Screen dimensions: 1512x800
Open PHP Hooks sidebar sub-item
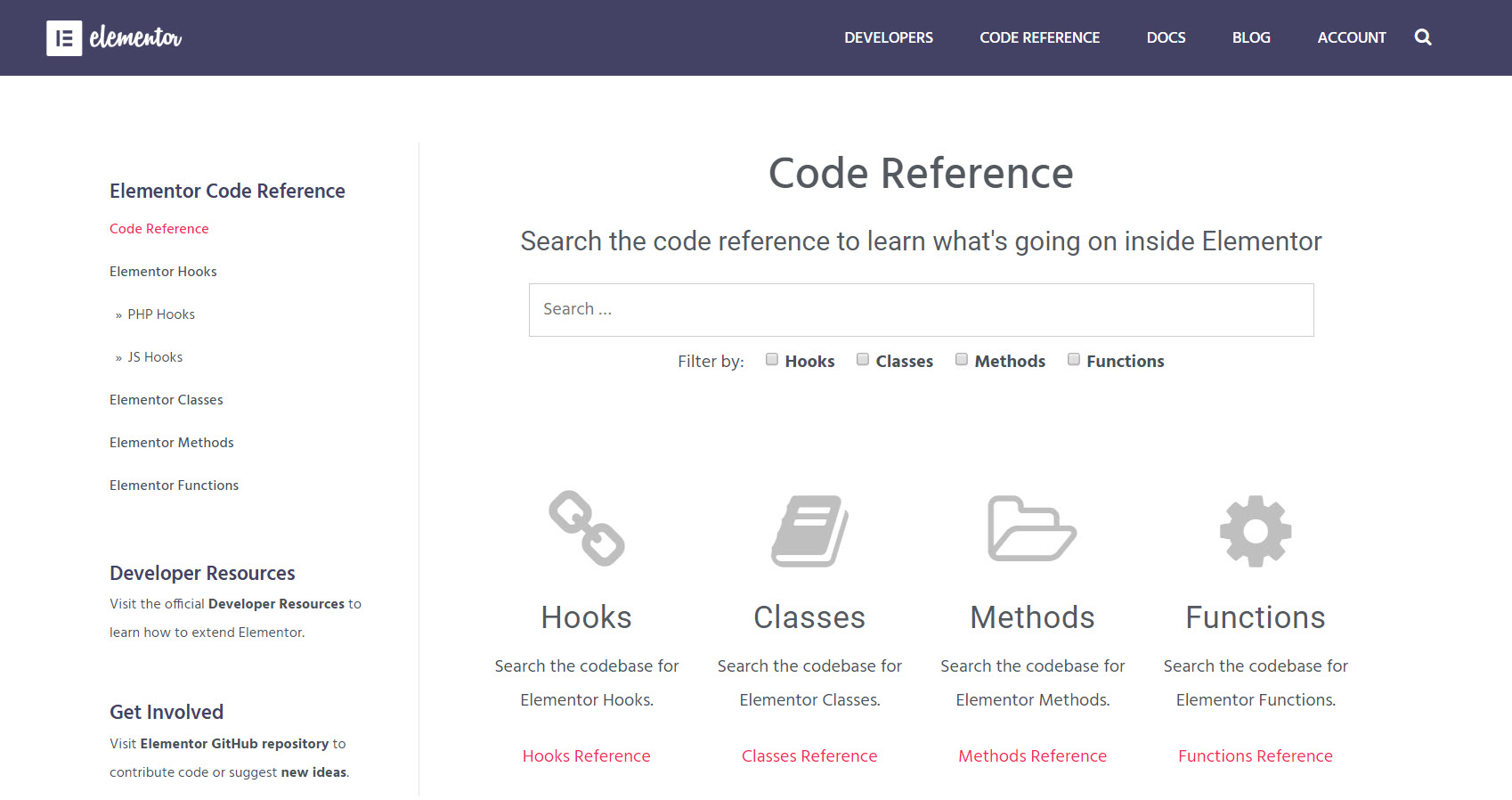tap(161, 314)
